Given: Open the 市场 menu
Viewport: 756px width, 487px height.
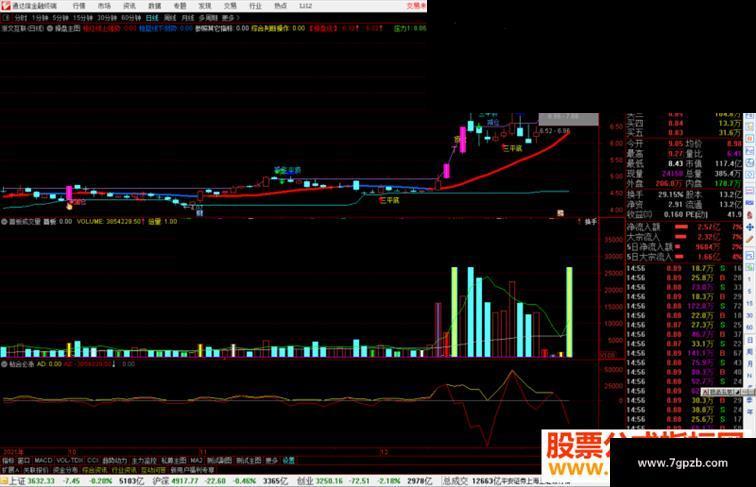Looking at the screenshot, I should pos(104,6).
